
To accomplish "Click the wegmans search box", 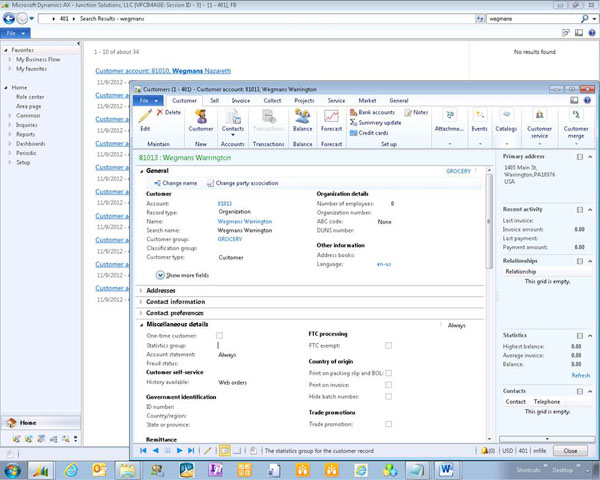I will point(533,18).
